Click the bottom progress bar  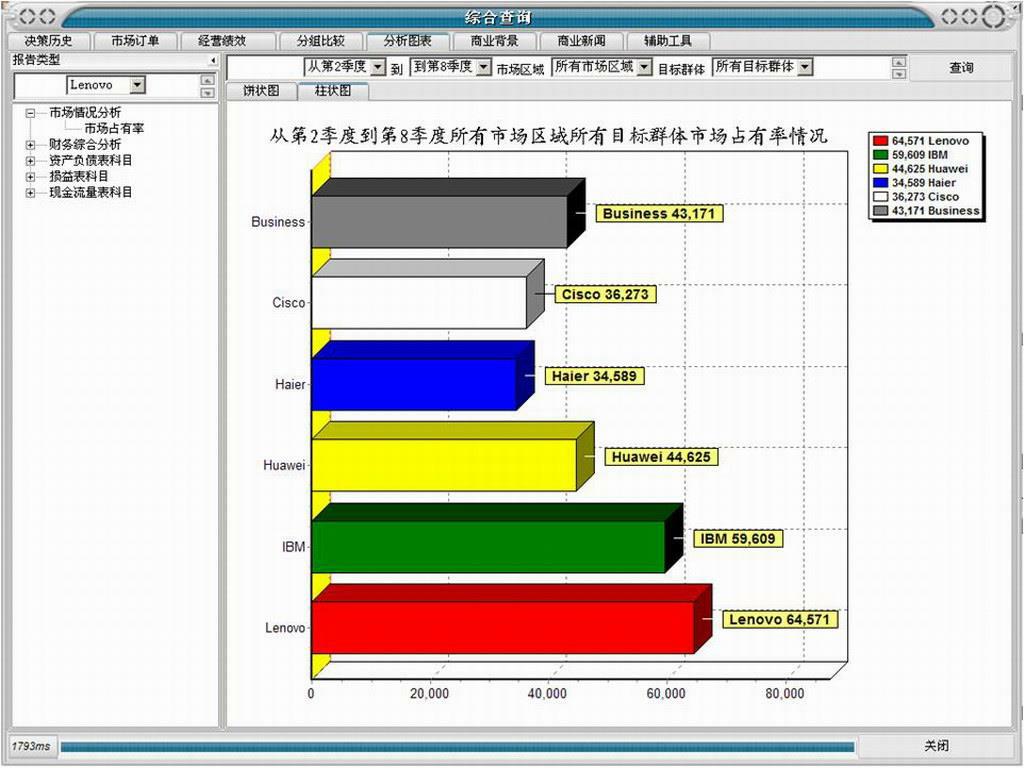pyautogui.click(x=457, y=746)
